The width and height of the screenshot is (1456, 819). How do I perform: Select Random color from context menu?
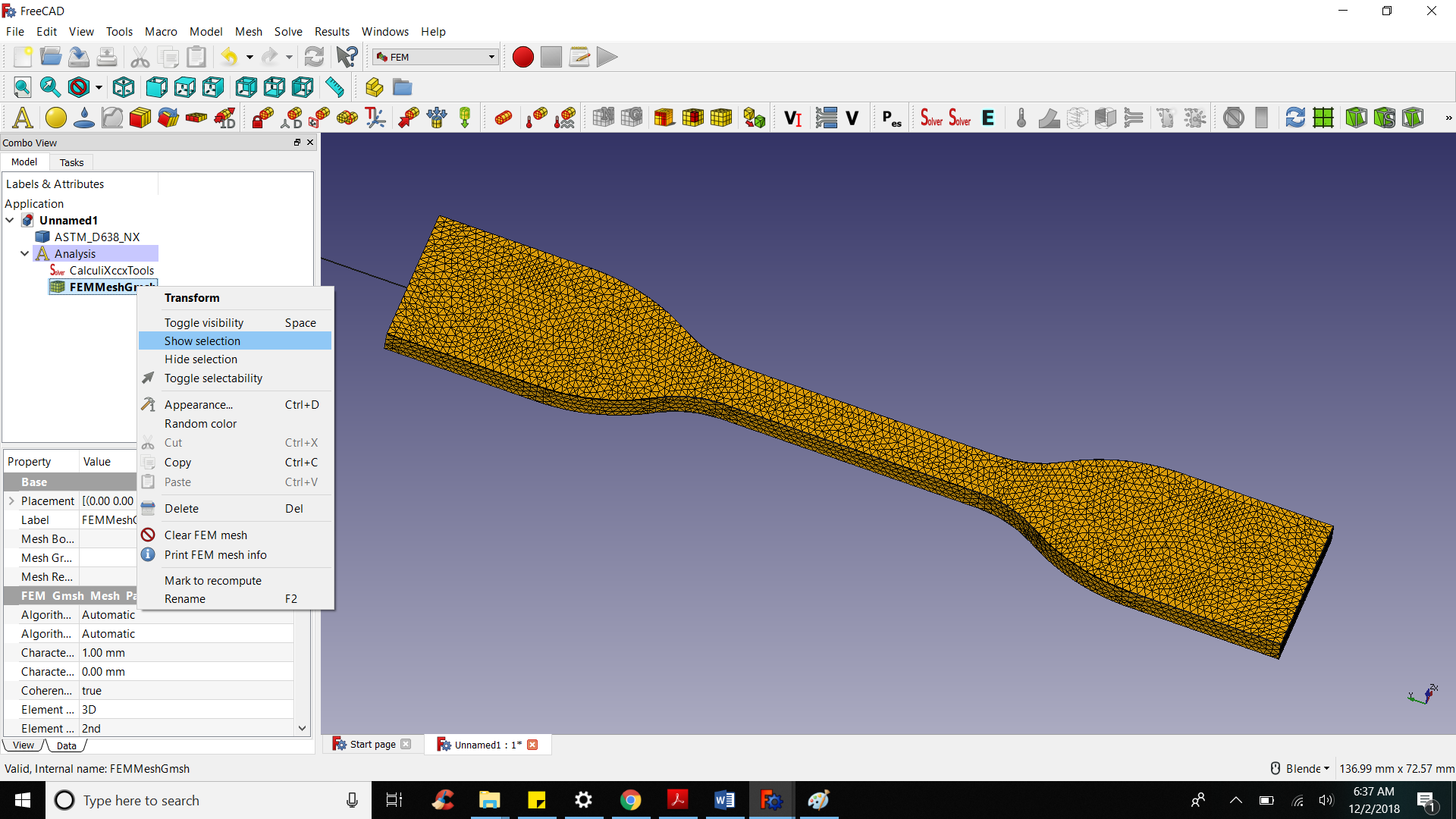(200, 423)
